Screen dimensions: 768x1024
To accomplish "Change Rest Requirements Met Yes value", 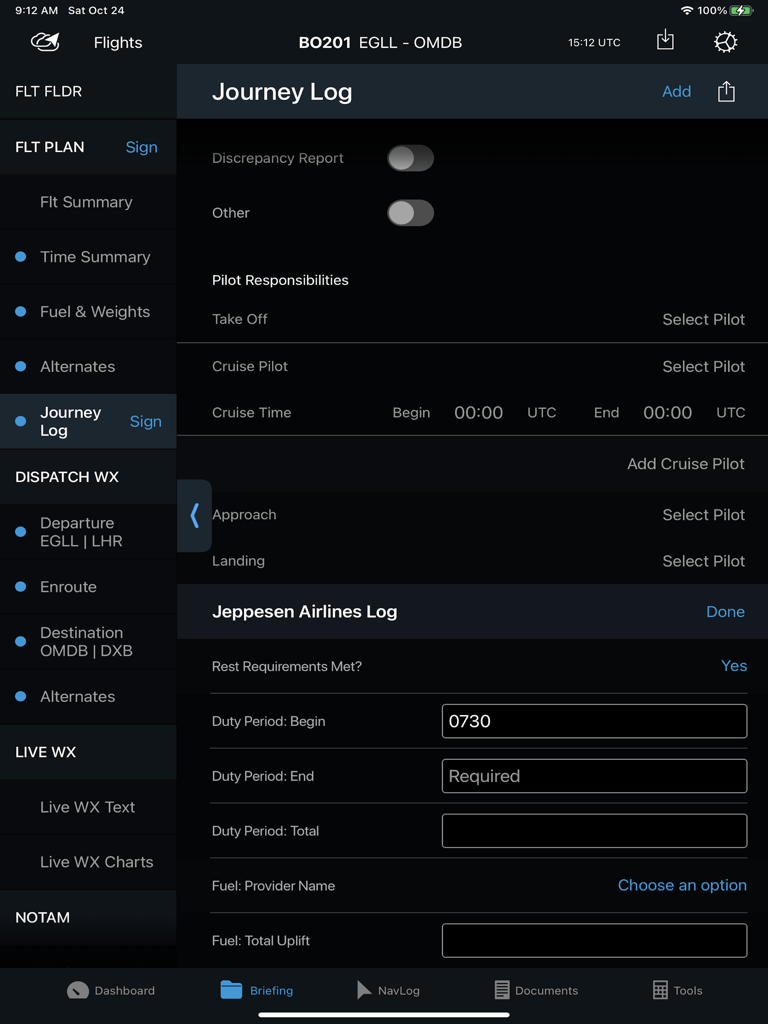I will pos(734,665).
